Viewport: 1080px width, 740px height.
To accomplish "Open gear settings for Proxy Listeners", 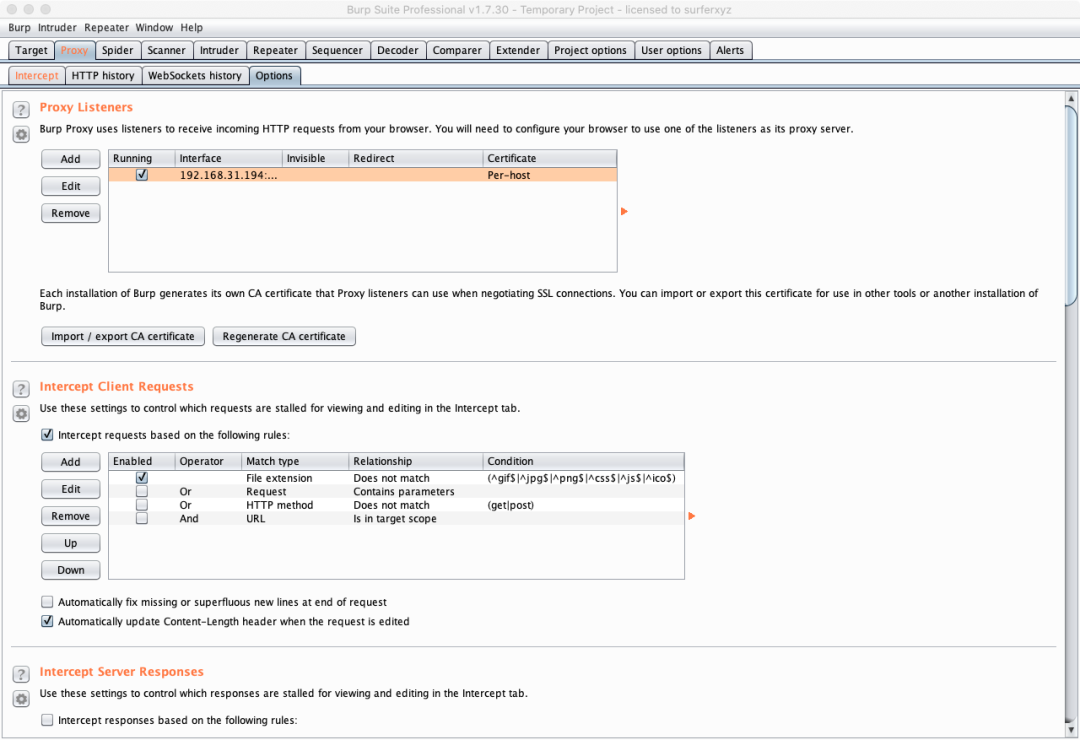I will pos(20,134).
